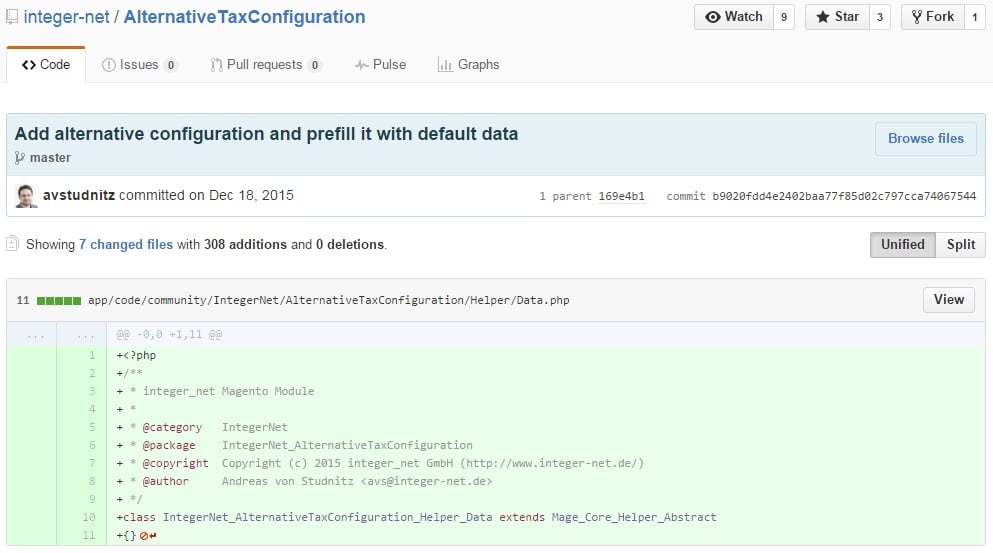Open the Pulse tab
Viewport: 993px width, 553px height.
tap(380, 65)
